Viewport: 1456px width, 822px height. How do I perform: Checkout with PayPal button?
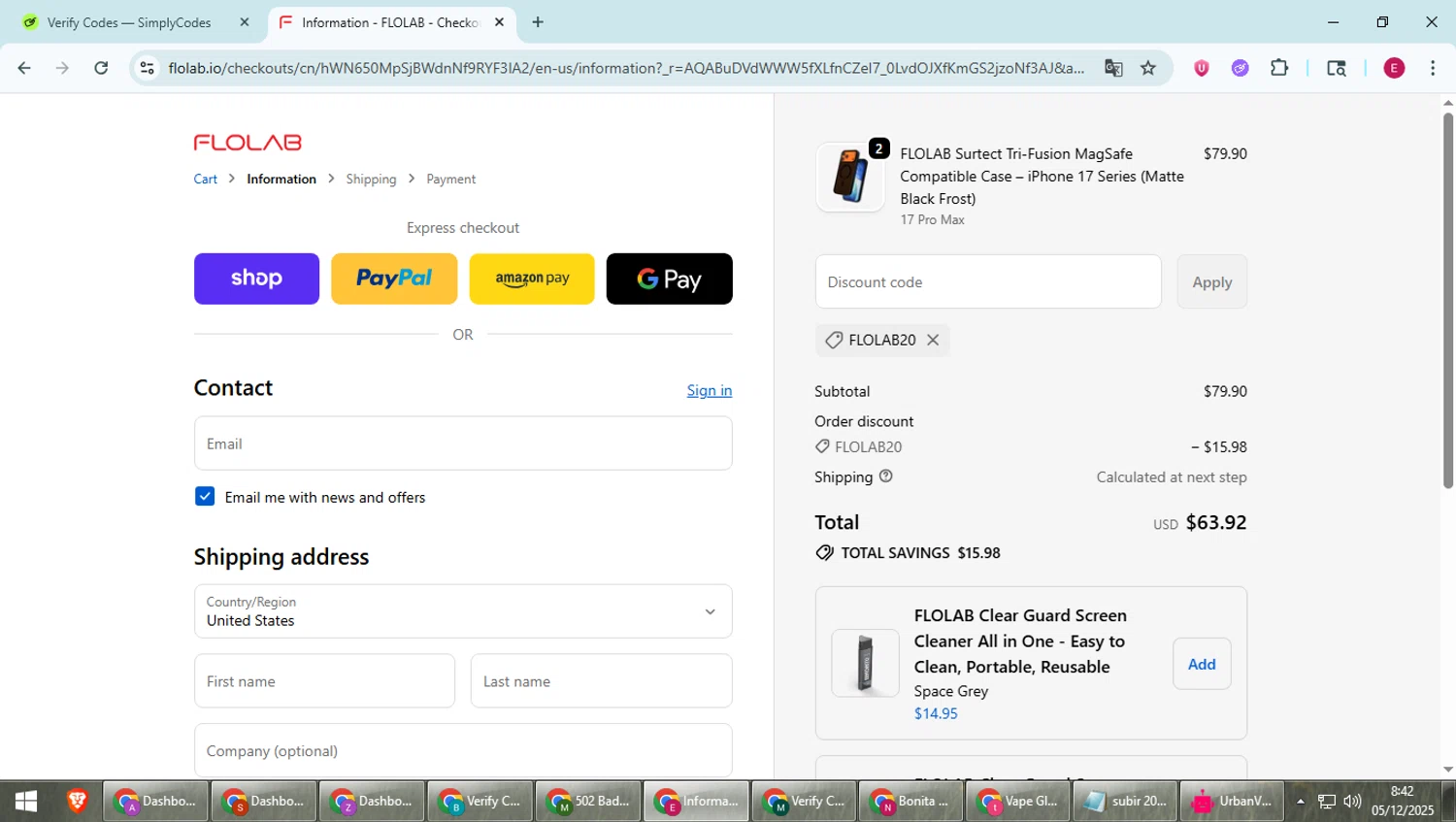click(x=394, y=279)
